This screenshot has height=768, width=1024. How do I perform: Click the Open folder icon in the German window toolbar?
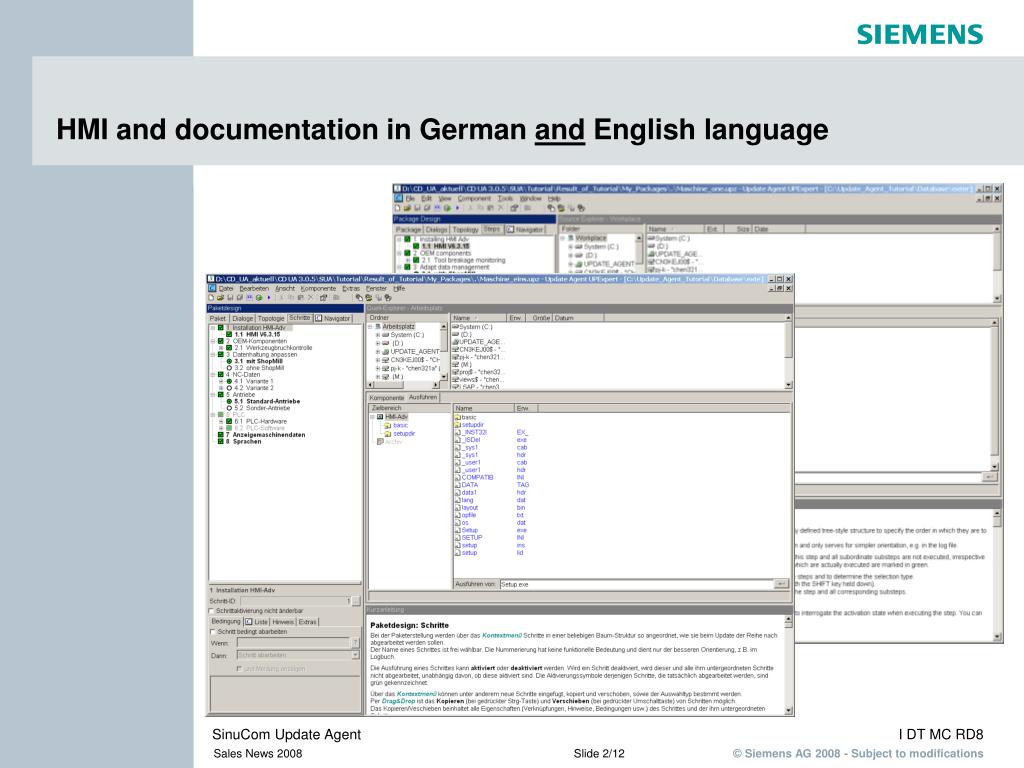pyautogui.click(x=221, y=298)
